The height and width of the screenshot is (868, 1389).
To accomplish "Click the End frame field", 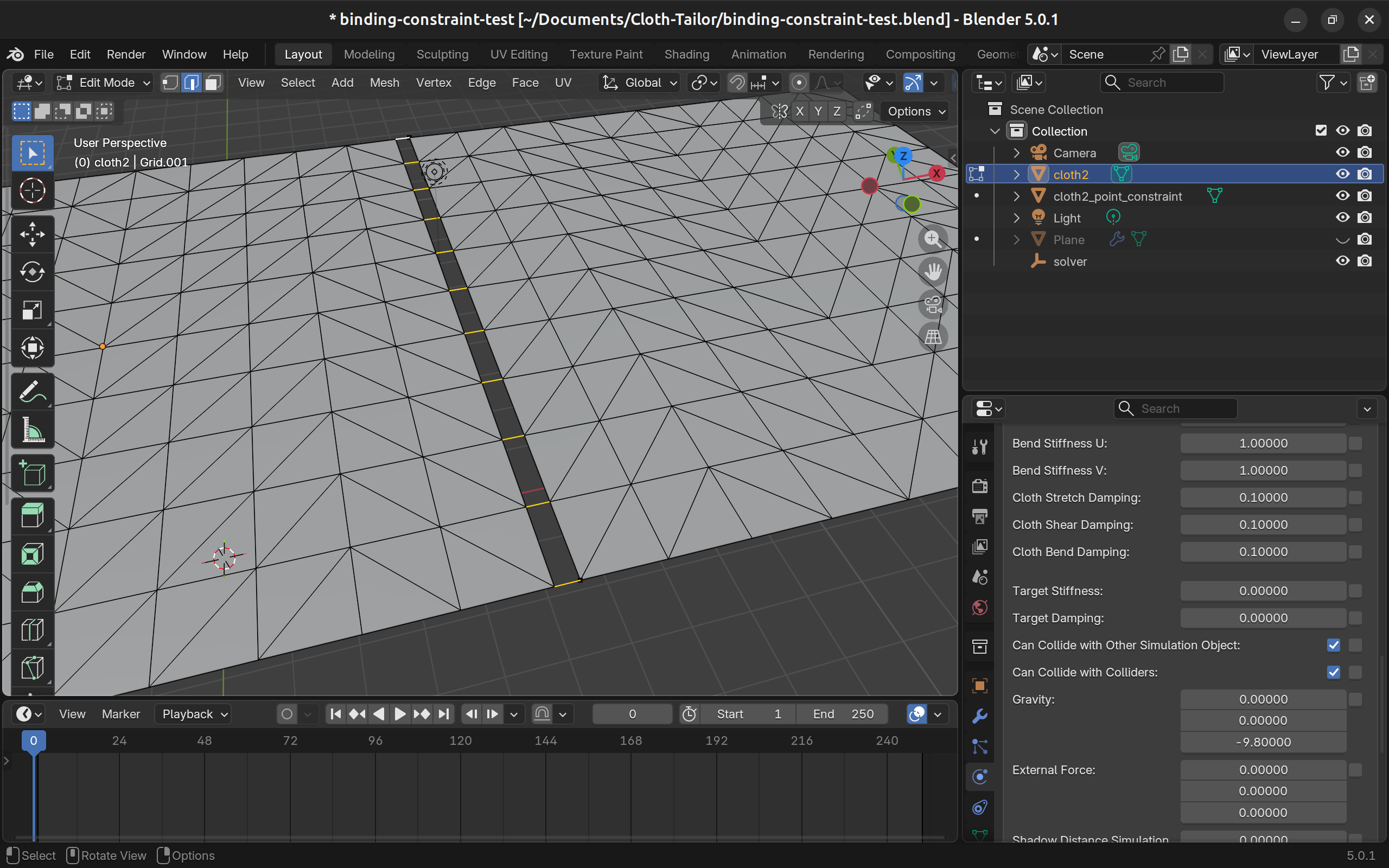I will (x=843, y=714).
